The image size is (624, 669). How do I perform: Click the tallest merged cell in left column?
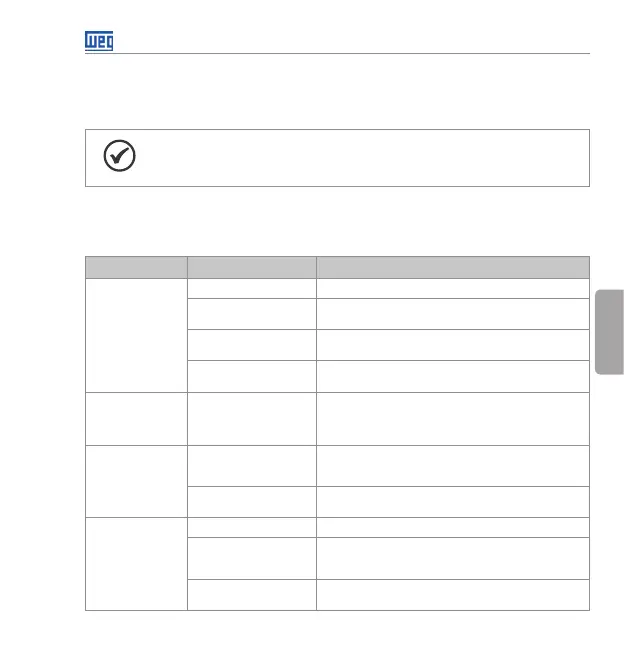click(x=136, y=335)
